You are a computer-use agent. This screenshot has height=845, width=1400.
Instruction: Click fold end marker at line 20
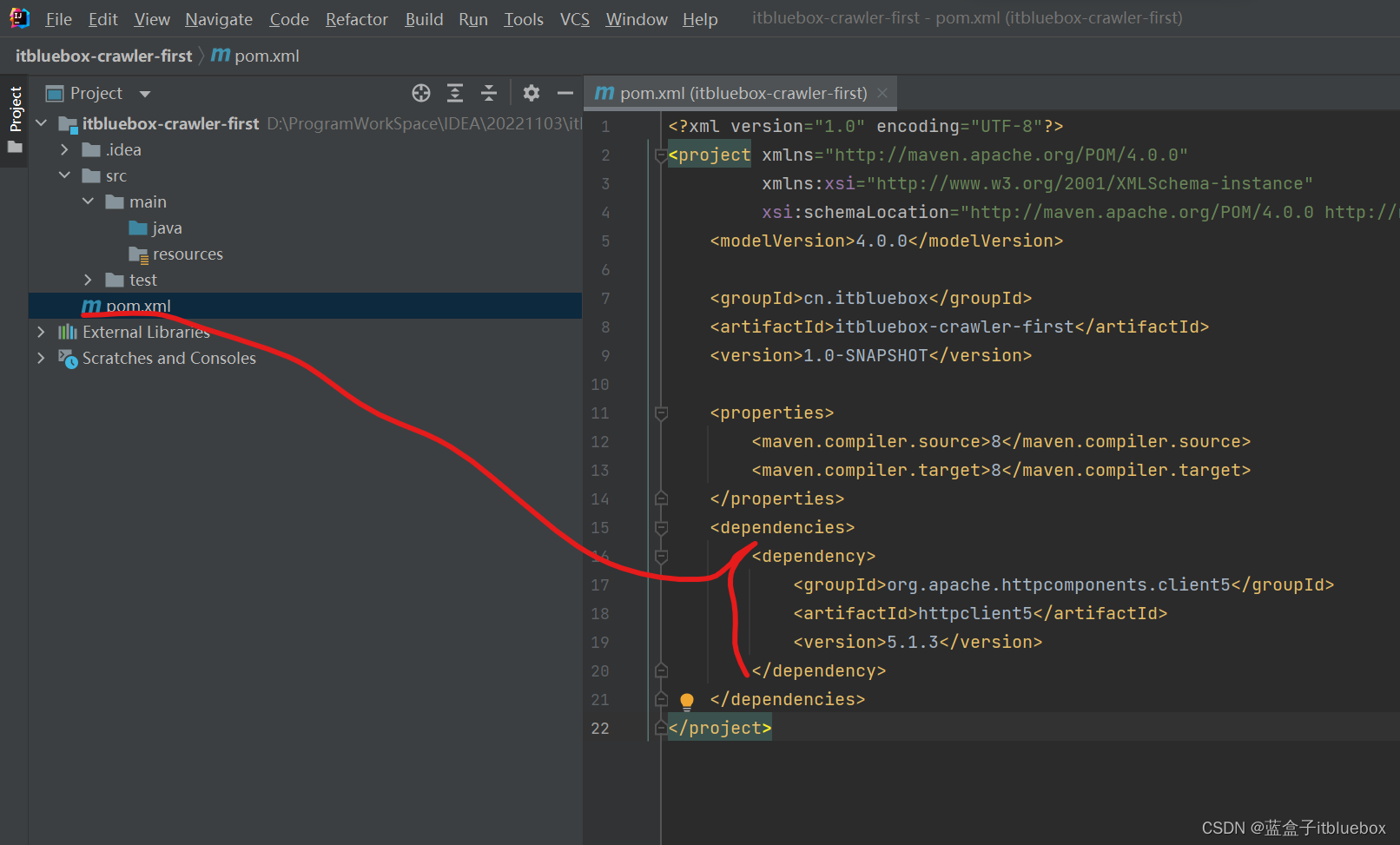coord(661,670)
